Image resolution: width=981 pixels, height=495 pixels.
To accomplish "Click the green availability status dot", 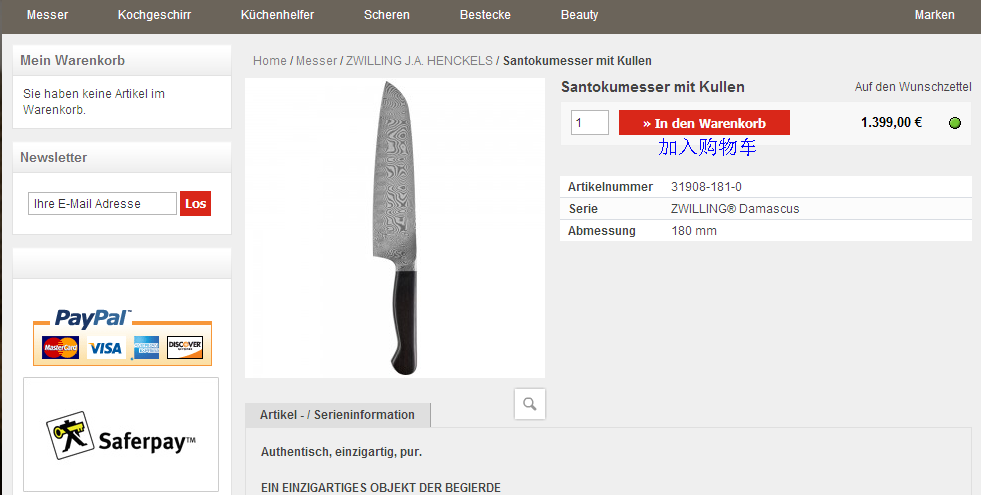I will click(955, 123).
